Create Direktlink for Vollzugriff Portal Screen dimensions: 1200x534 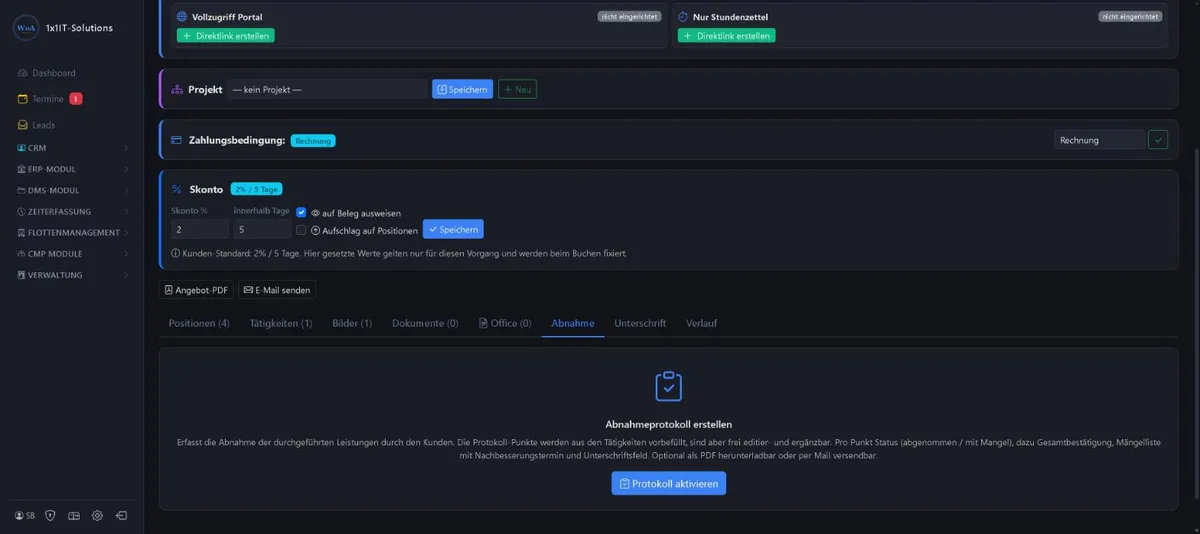225,35
